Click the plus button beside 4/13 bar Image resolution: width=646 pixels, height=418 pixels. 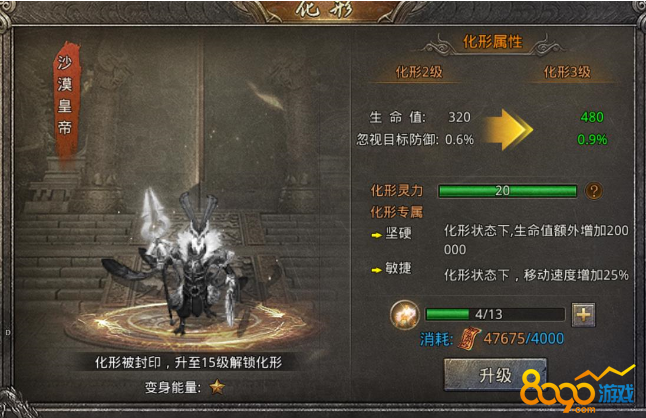(x=583, y=315)
